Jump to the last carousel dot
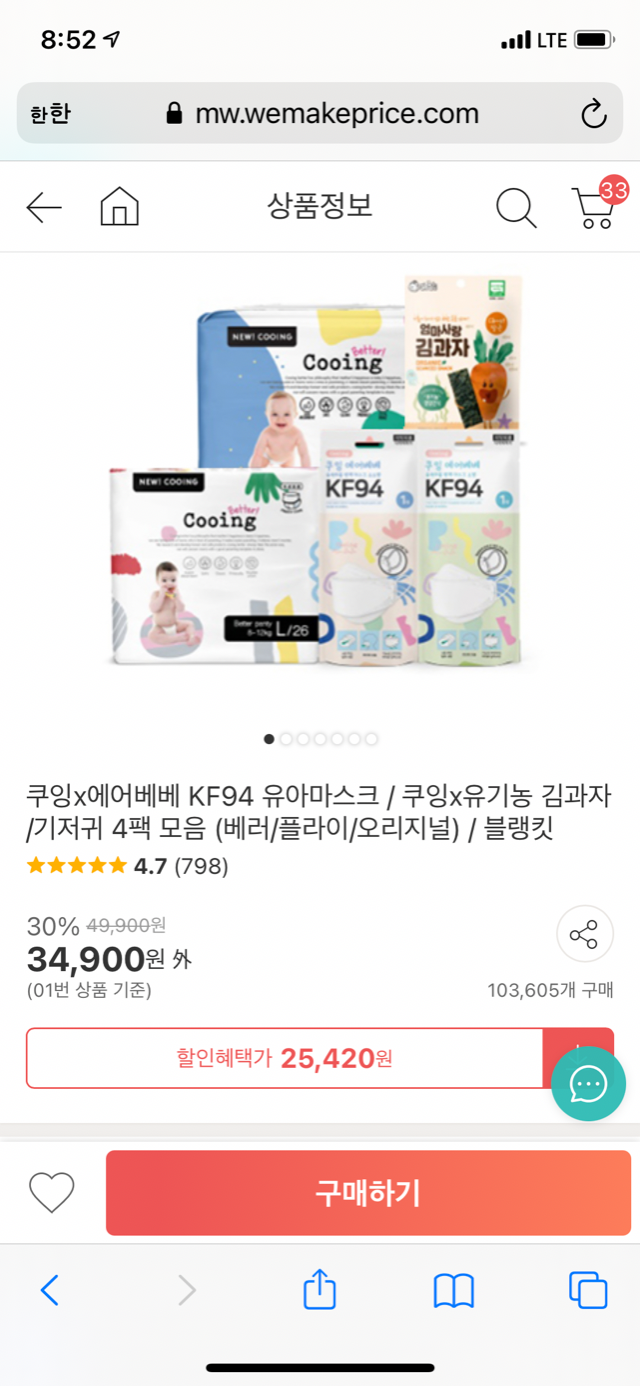 (371, 739)
